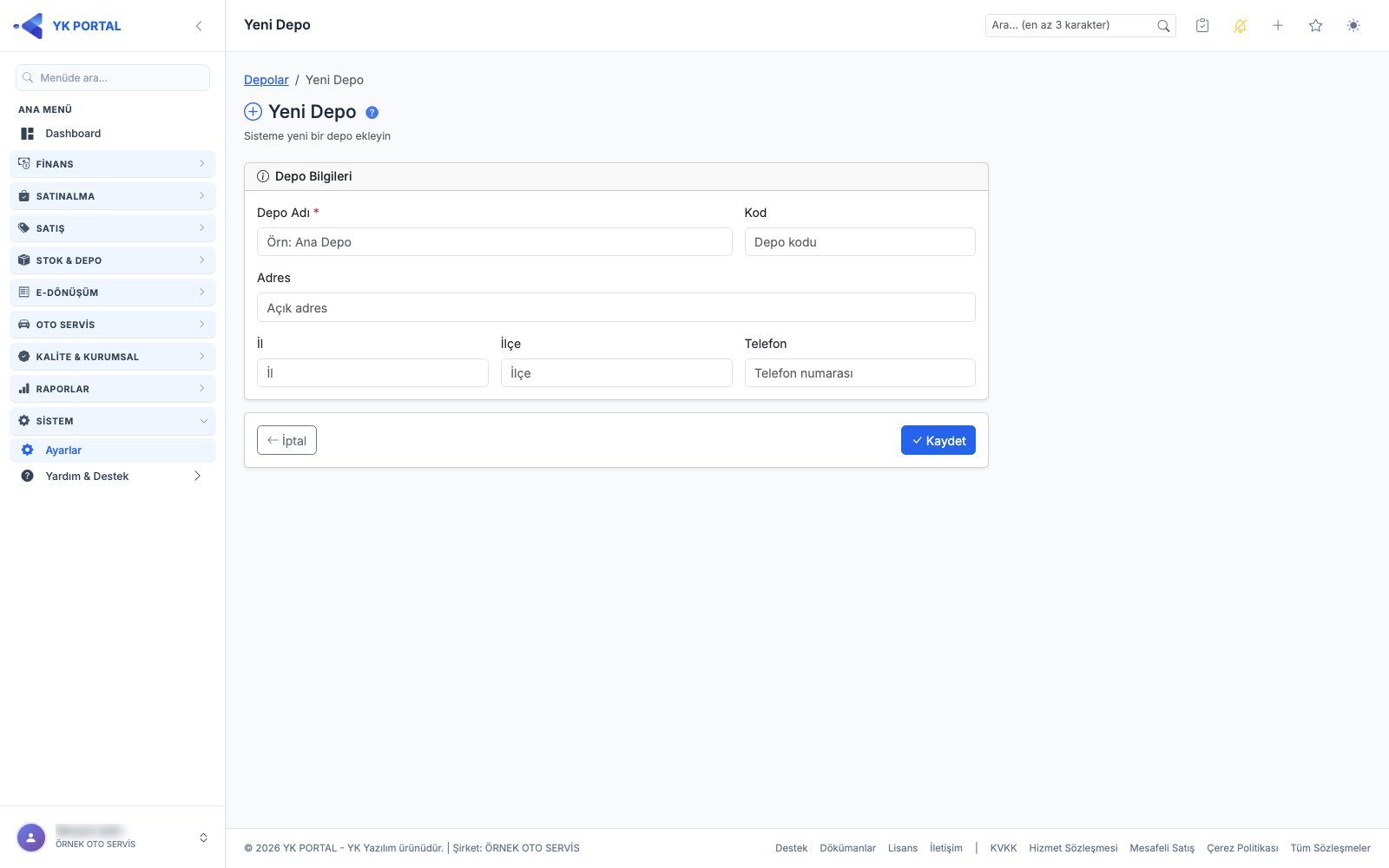Image resolution: width=1389 pixels, height=868 pixels.
Task: Expand the STOK & DEPO section
Action: (x=113, y=260)
